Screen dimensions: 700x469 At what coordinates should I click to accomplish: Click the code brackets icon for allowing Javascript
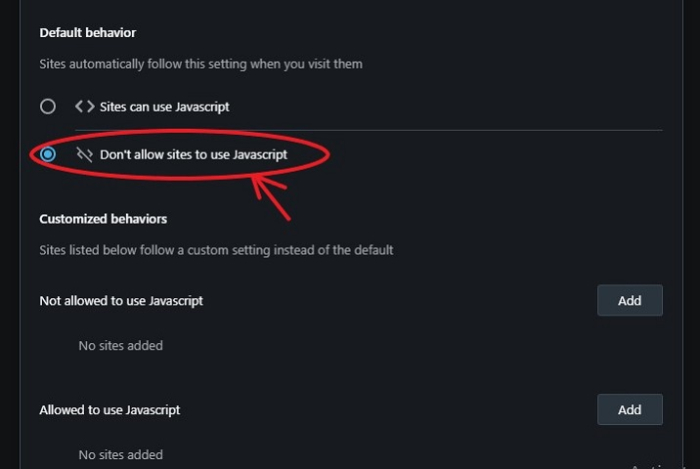[85, 106]
